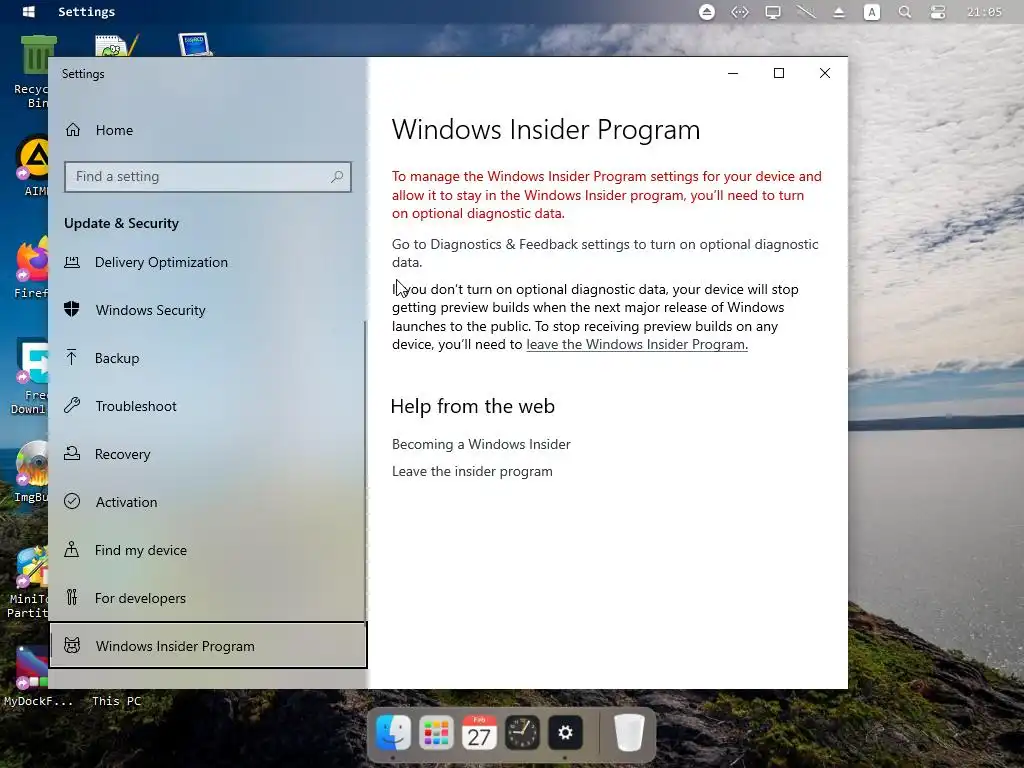Click the letter A input icon in the top bar
Viewport: 1024px width, 768px height.
click(x=872, y=12)
